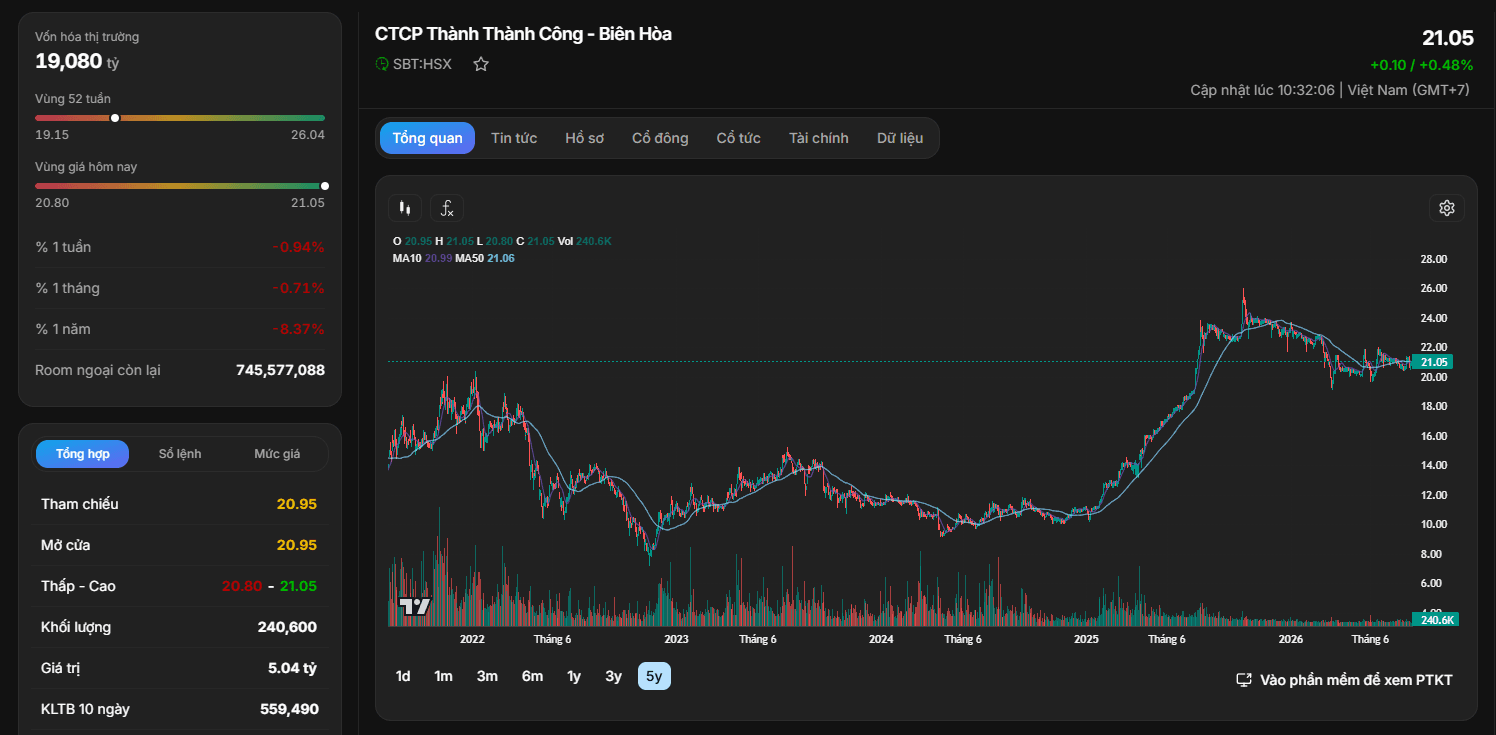Open the Hồ sơ tab
This screenshot has width=1496, height=735.
pos(584,138)
